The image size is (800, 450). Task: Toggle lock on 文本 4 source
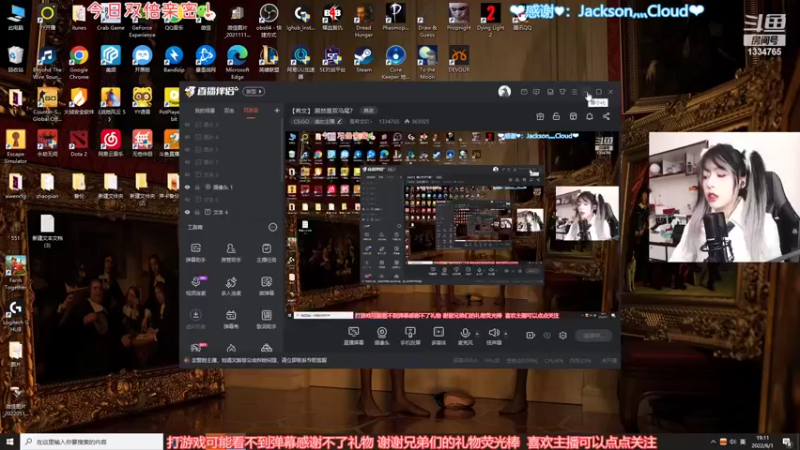pyautogui.click(x=197, y=212)
